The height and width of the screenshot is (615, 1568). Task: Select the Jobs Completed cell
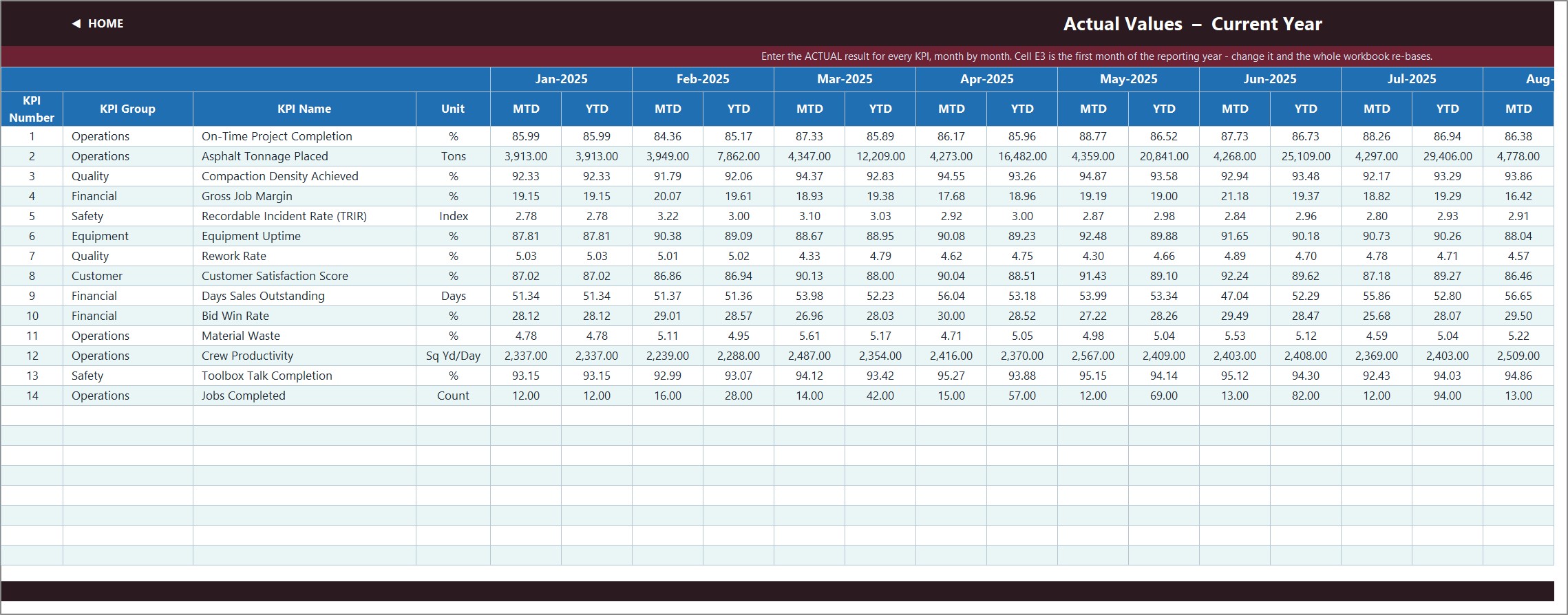click(x=304, y=396)
